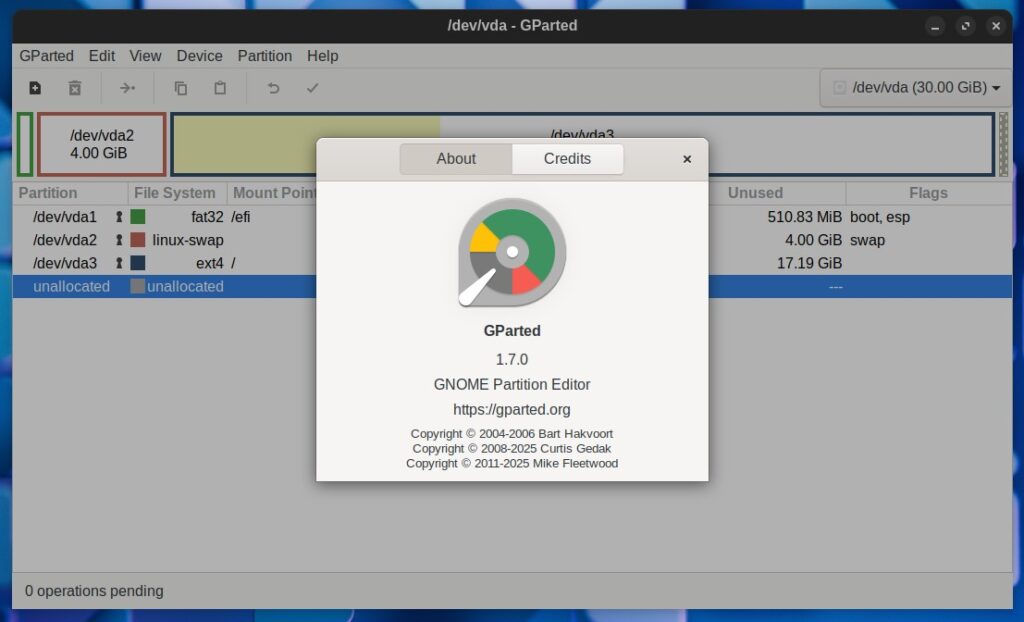Click the Partition column header
Image resolution: width=1024 pixels, height=622 pixels.
pyautogui.click(x=71, y=193)
